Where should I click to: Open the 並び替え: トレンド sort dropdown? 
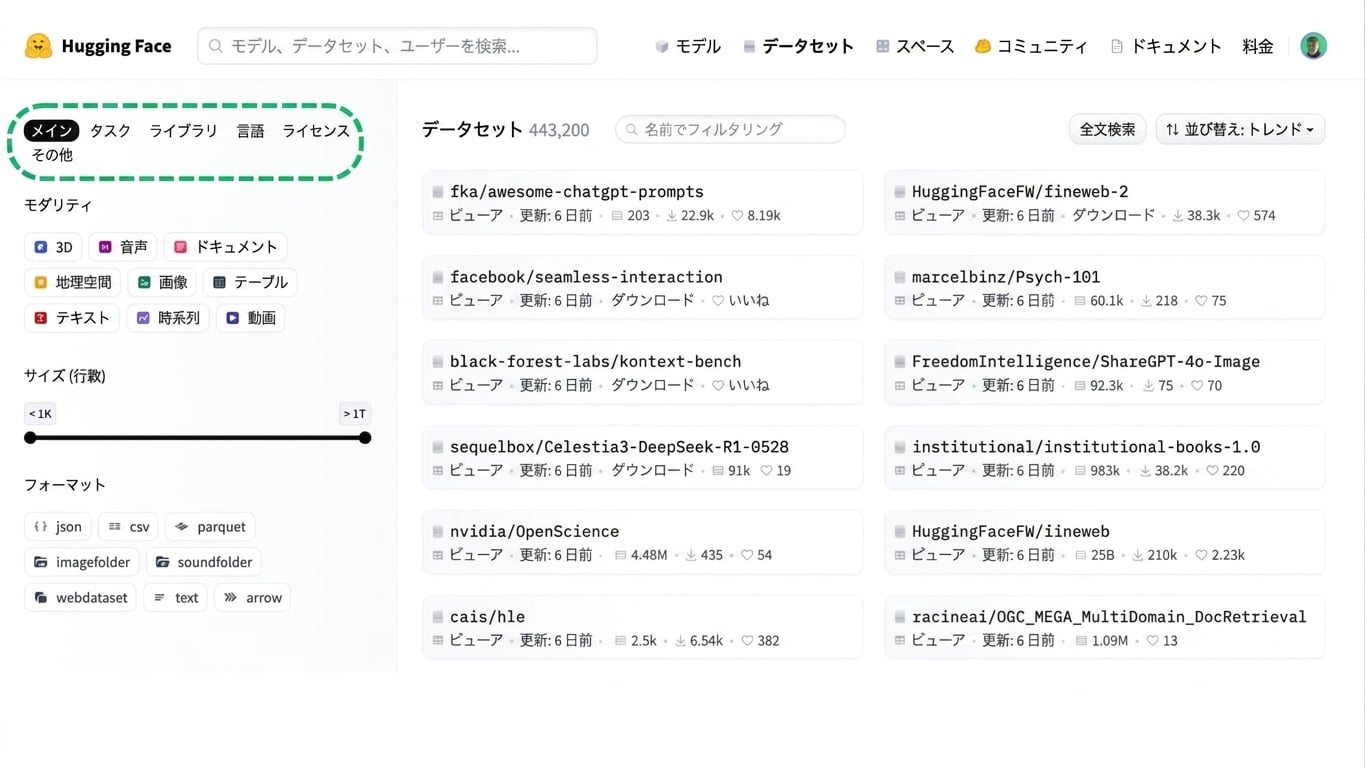pos(1240,129)
